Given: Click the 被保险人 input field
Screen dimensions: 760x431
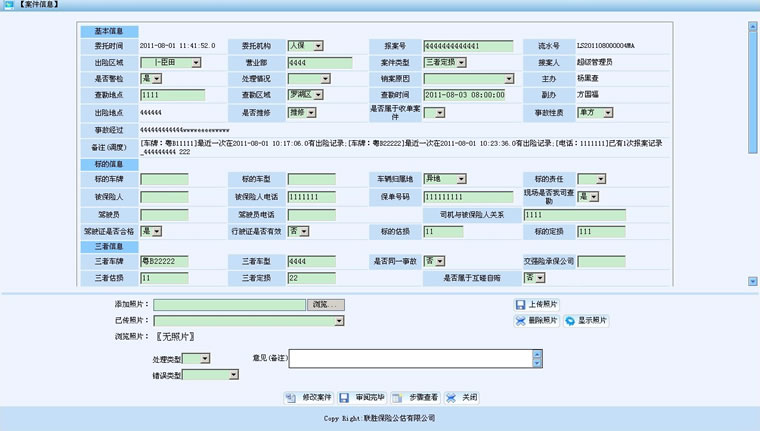Looking at the screenshot, I should [164, 197].
